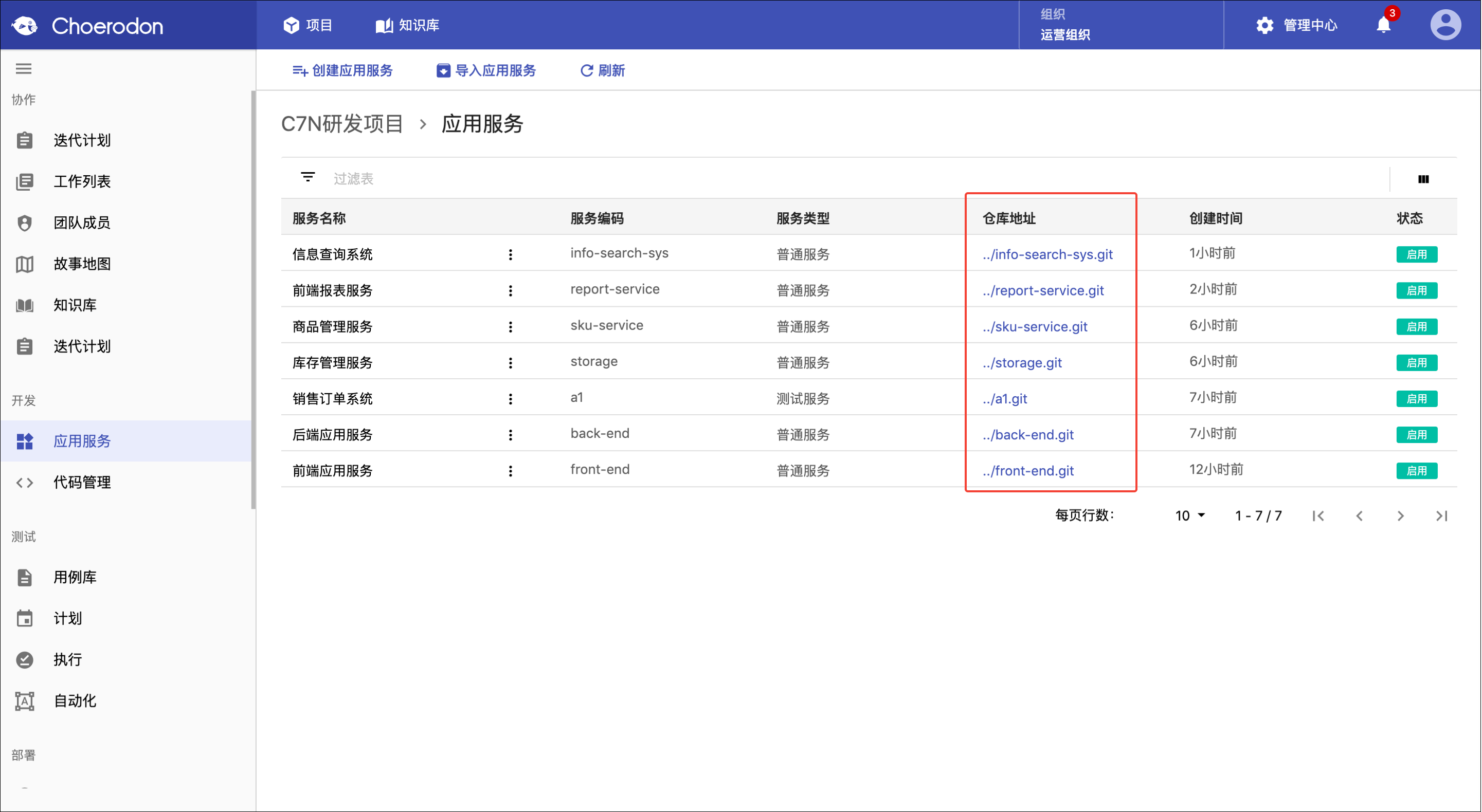1482x812 pixels.
Task: Go to the next page arrow
Action: [1400, 516]
